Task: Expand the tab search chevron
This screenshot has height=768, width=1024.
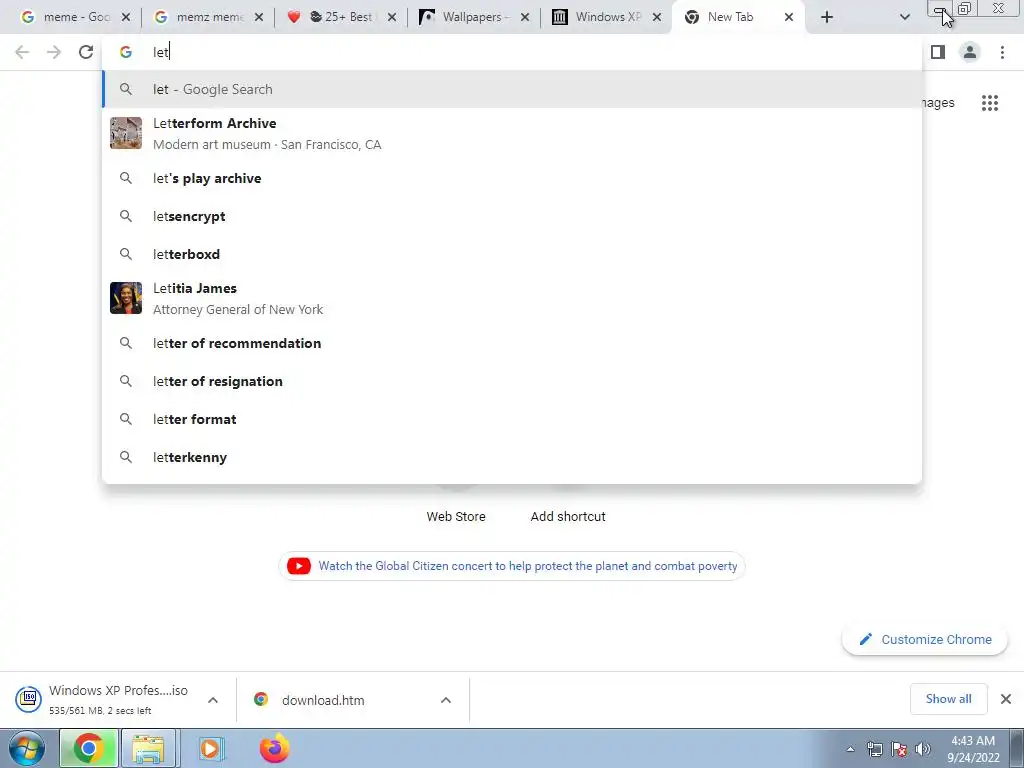Action: (x=904, y=18)
